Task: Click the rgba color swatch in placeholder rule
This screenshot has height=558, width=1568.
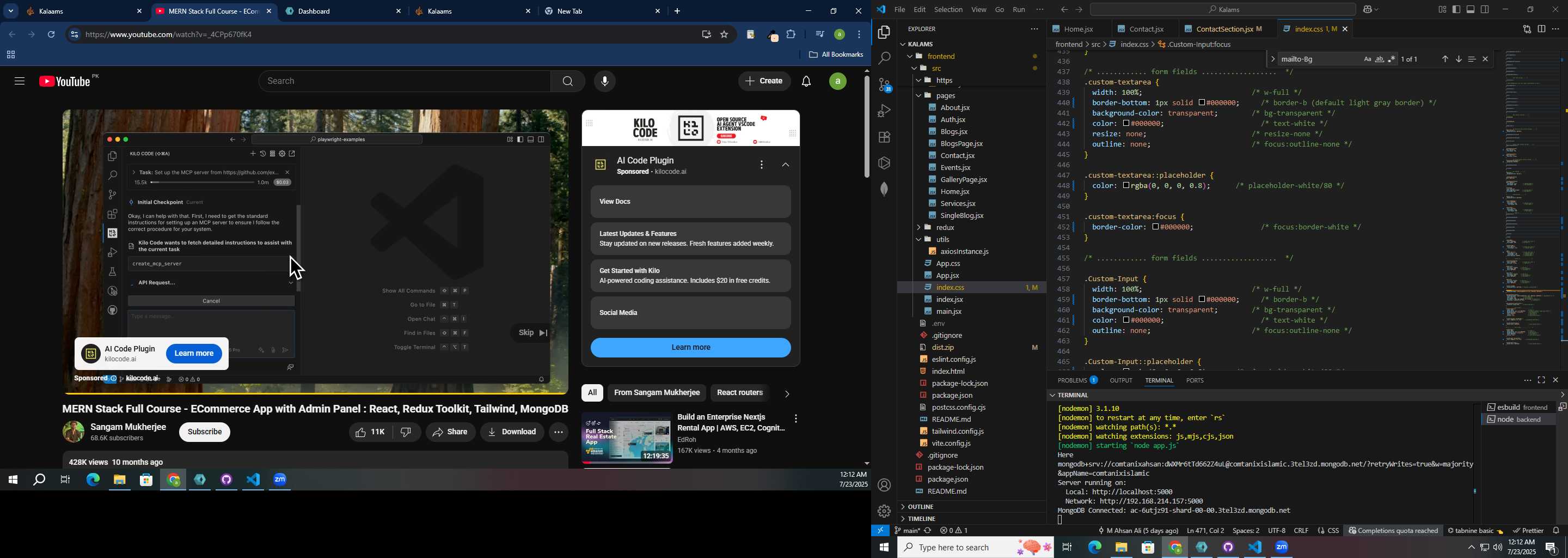Action: 1126,186
